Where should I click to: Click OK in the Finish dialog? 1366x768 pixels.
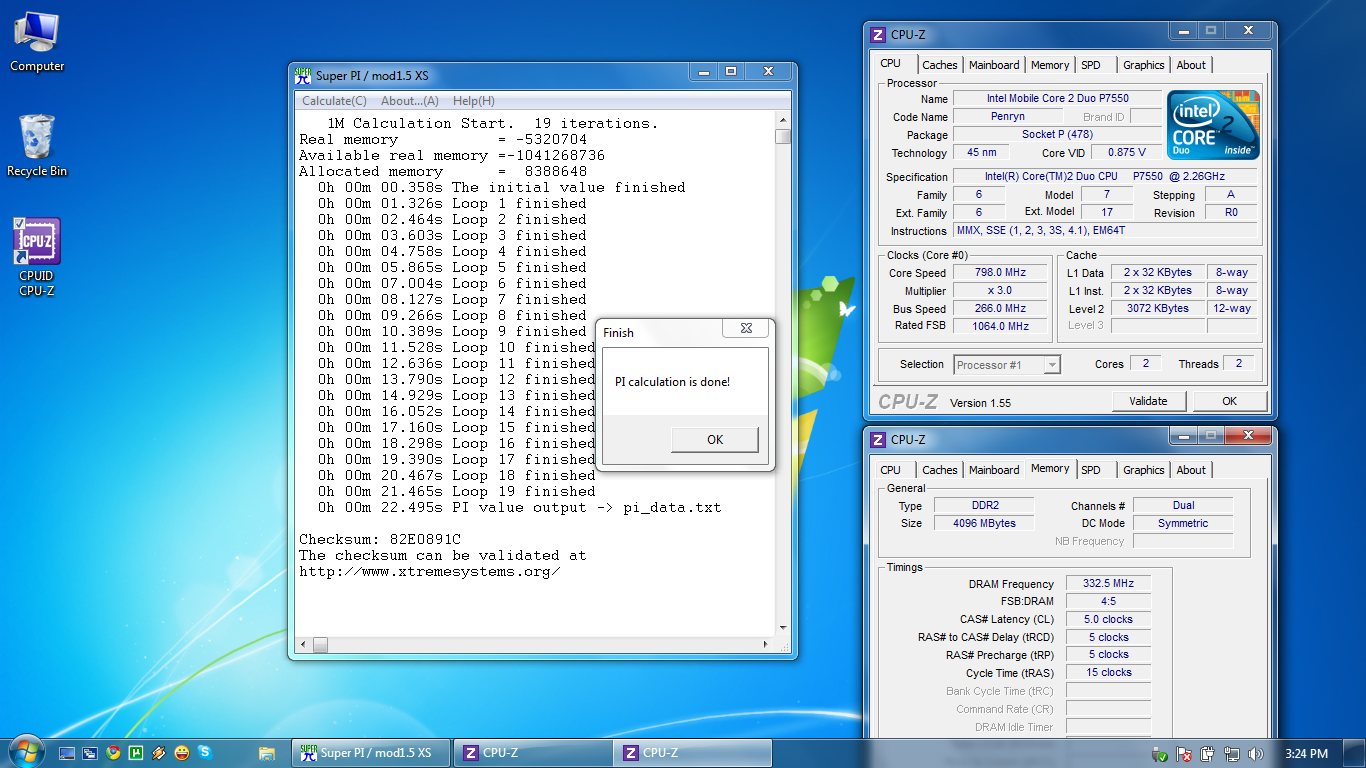pyautogui.click(x=715, y=440)
